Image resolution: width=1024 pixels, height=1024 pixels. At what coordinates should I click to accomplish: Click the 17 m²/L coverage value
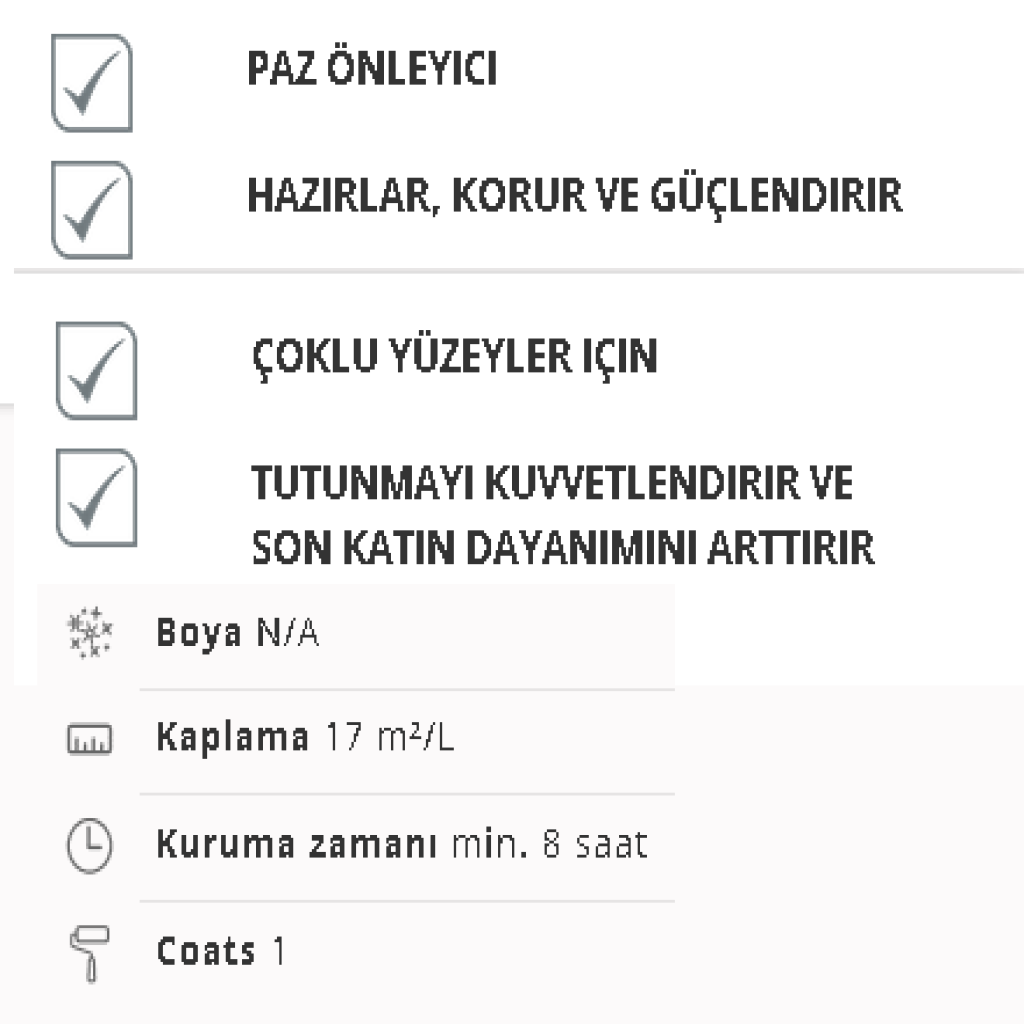(x=390, y=737)
